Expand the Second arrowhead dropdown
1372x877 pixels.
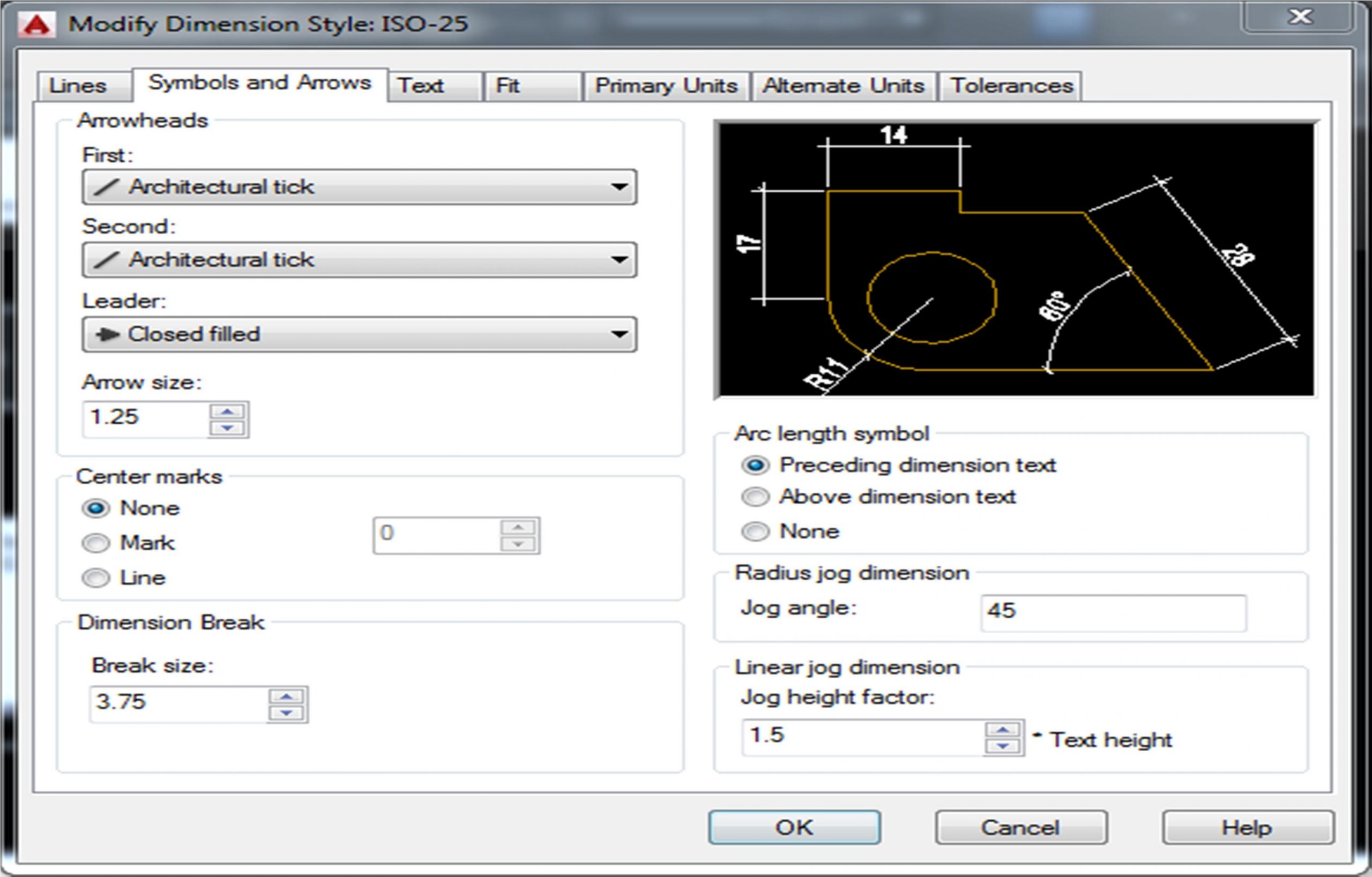coord(619,260)
